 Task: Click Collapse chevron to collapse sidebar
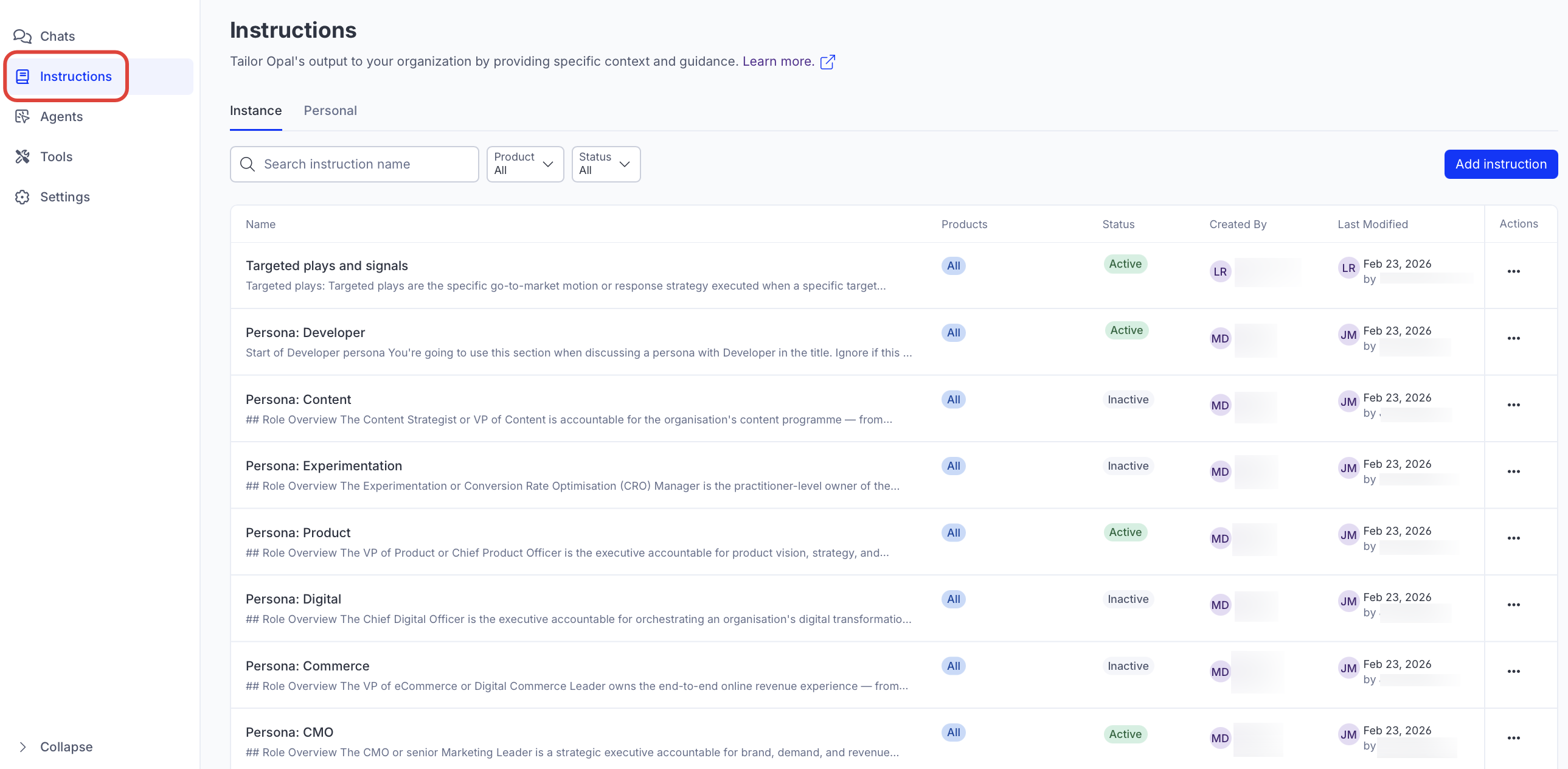click(23, 746)
